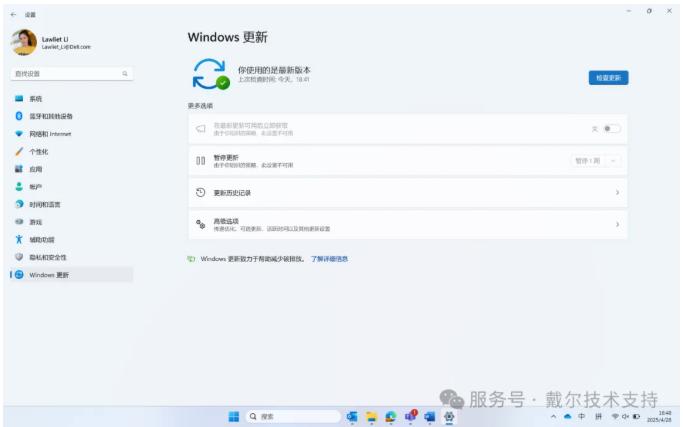Click the pause icon beside 暂停更新
683x427 pixels.
tap(200, 161)
